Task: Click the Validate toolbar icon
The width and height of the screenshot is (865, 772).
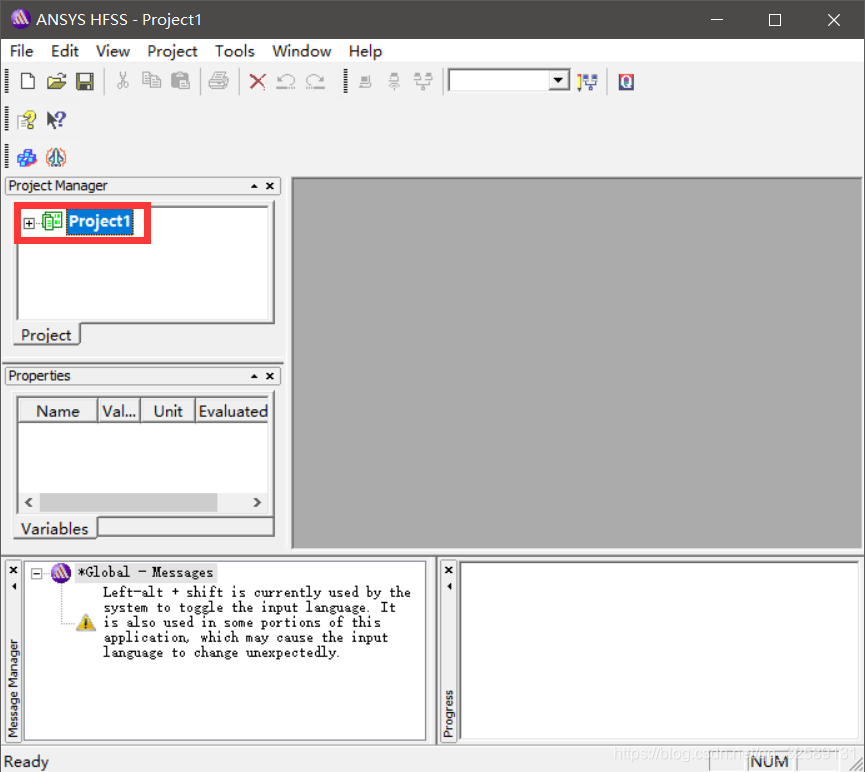Action: point(365,82)
